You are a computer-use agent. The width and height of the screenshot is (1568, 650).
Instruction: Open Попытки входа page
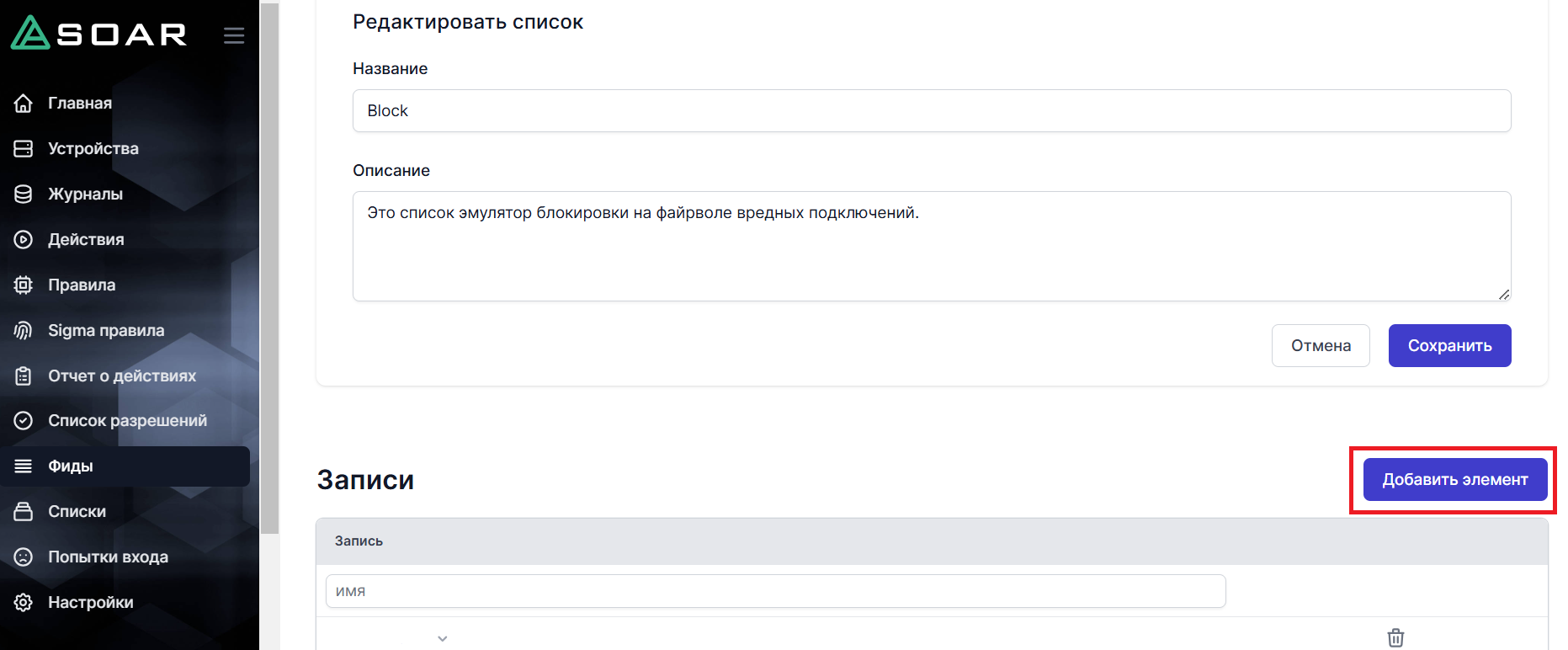(108, 557)
